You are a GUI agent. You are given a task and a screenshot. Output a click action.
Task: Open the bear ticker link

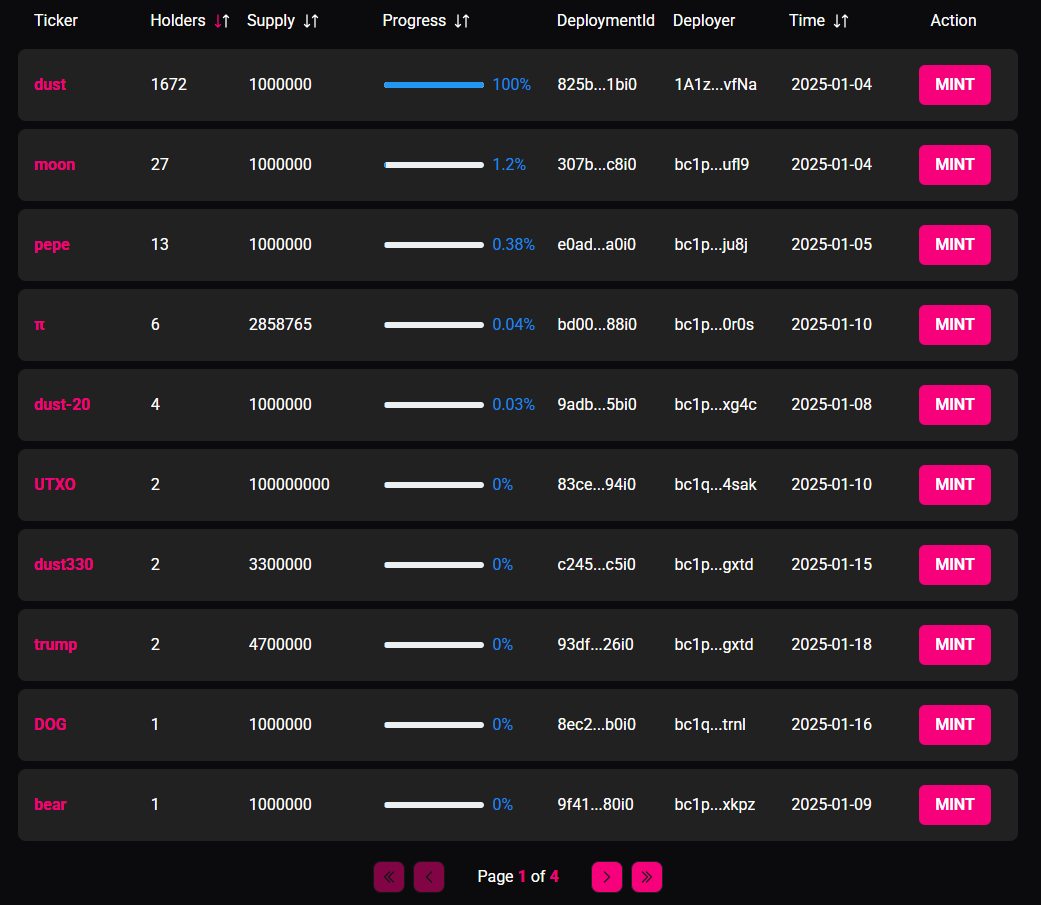(50, 805)
